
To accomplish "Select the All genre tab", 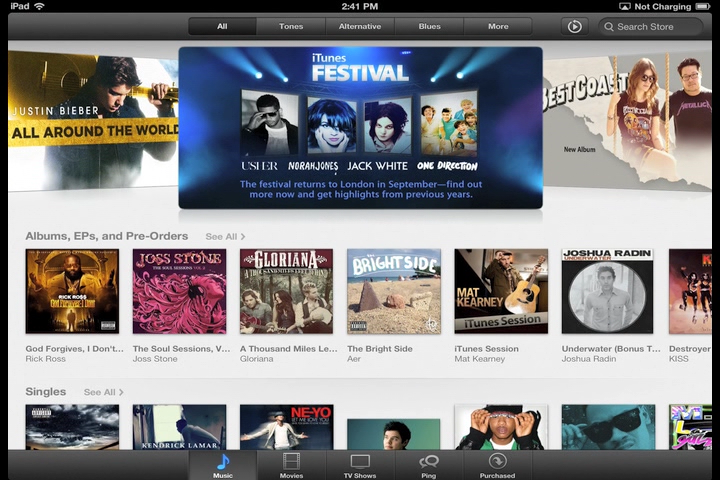I will click(x=222, y=27).
